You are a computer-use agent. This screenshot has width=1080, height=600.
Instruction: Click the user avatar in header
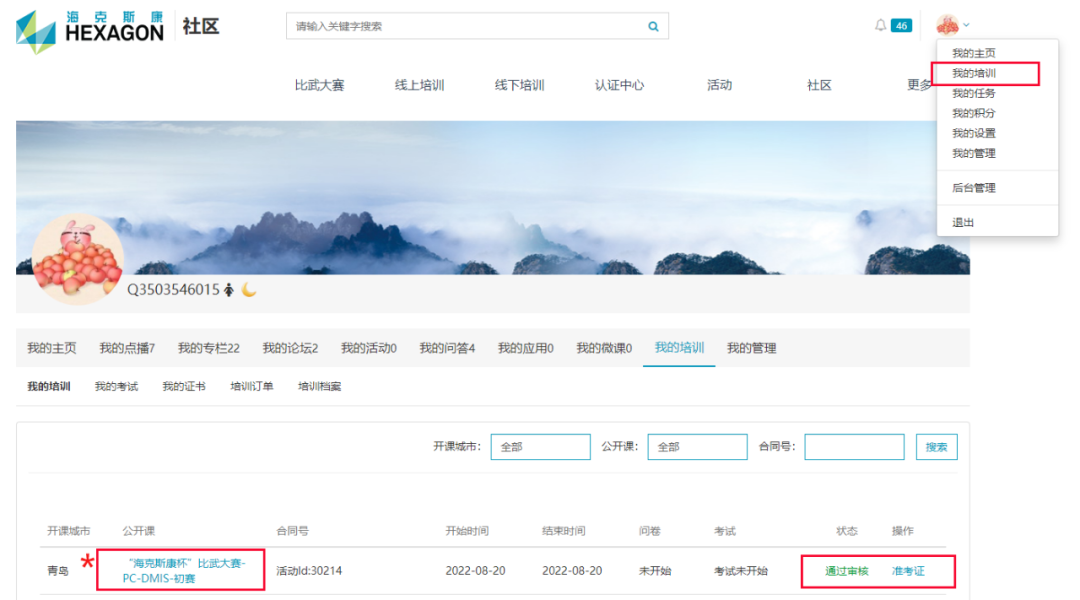[947, 25]
